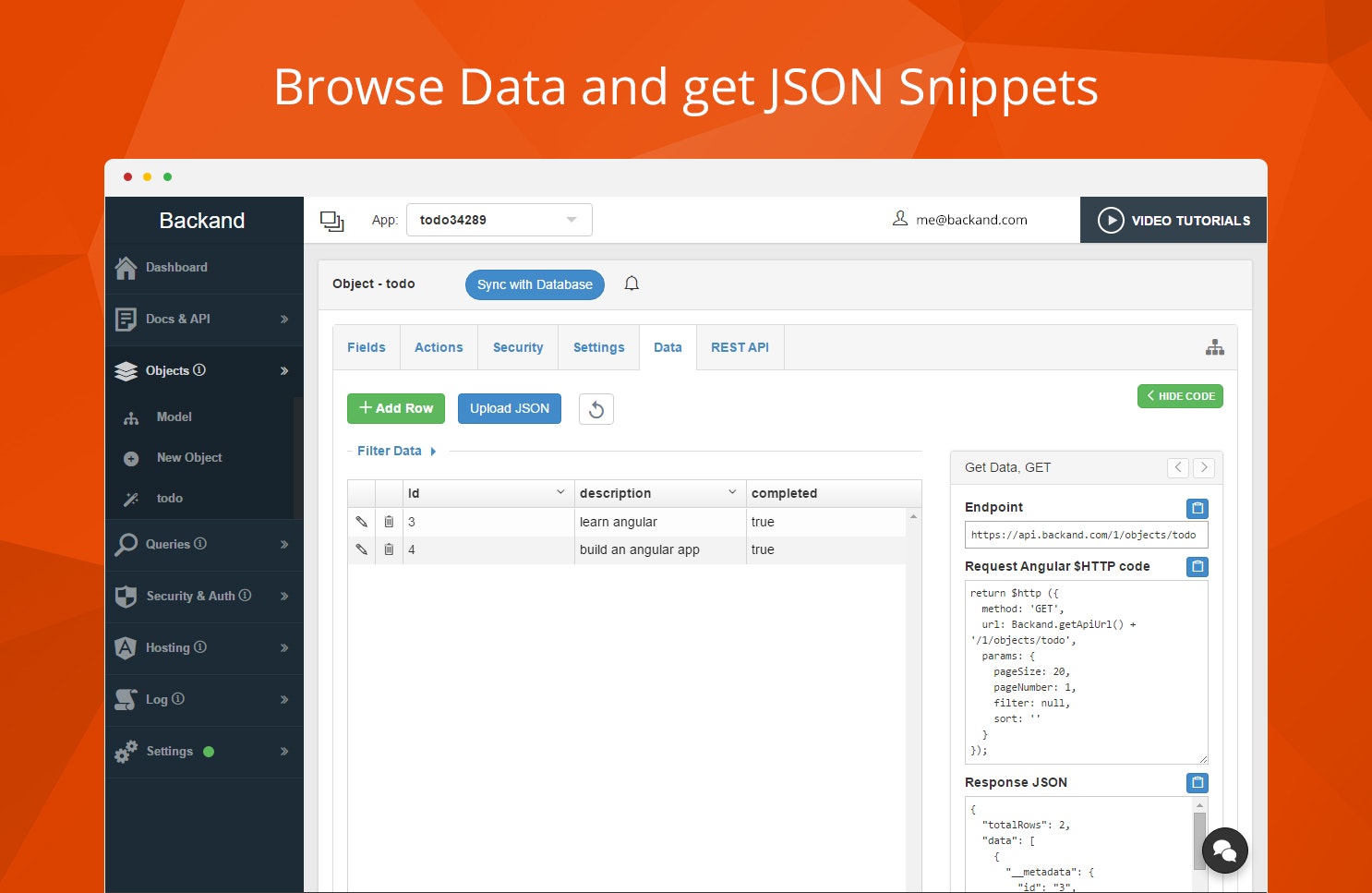
Task: Edit the build an angular app row
Action: pyautogui.click(x=362, y=549)
